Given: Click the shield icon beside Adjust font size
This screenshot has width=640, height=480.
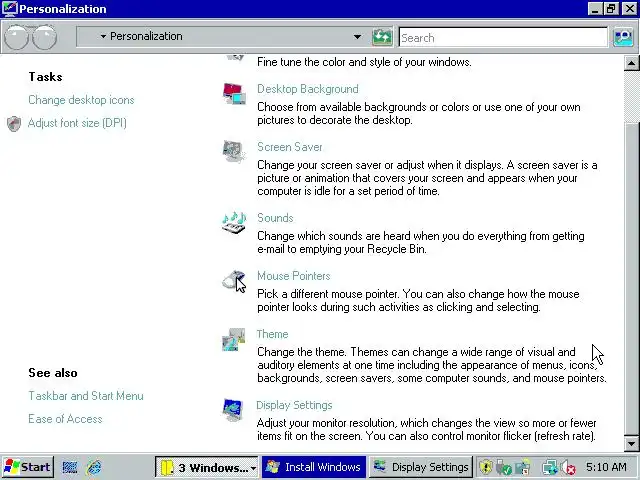Looking at the screenshot, I should pyautogui.click(x=14, y=123).
